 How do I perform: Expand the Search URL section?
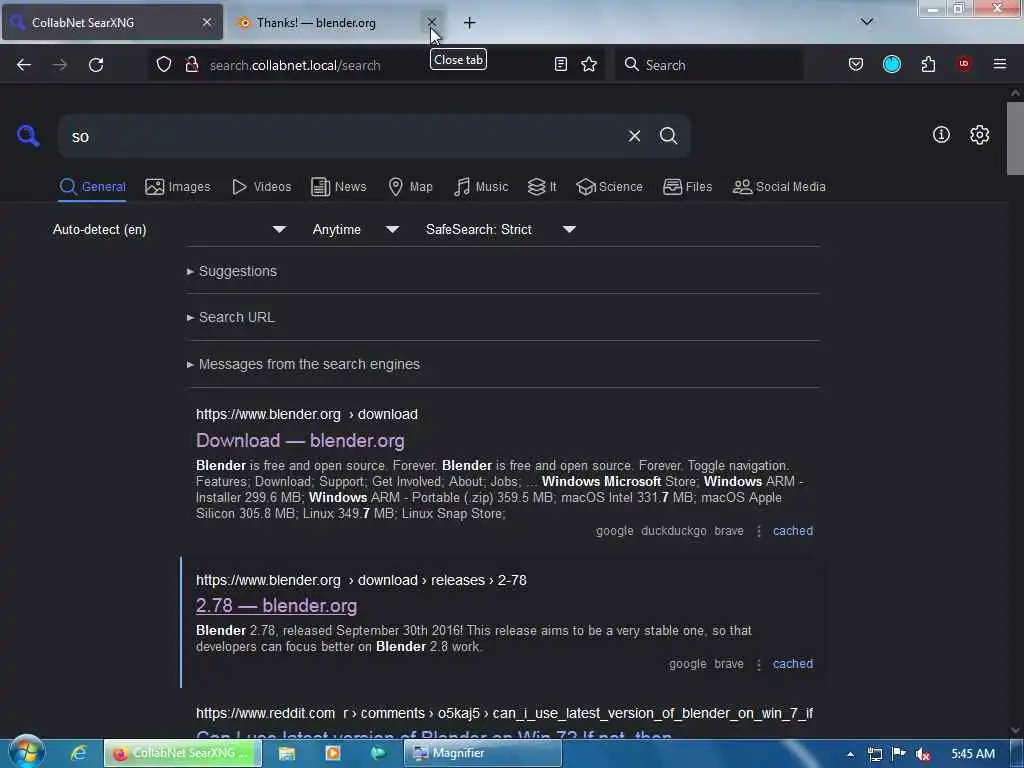231,317
